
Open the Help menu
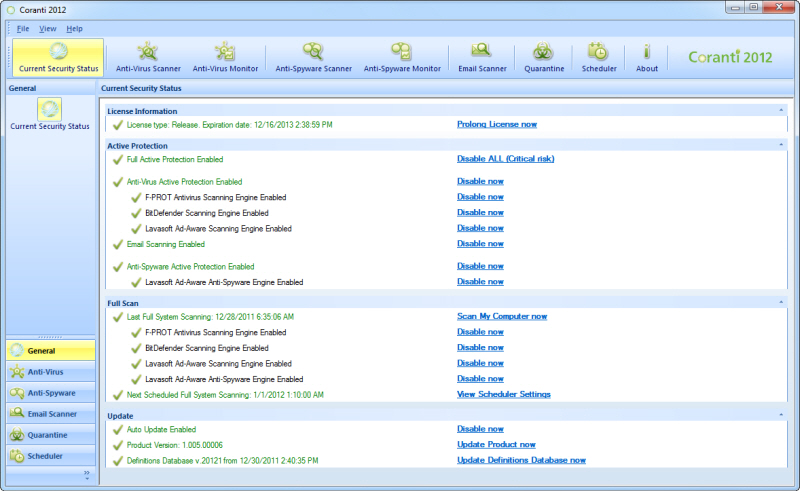pyautogui.click(x=74, y=29)
